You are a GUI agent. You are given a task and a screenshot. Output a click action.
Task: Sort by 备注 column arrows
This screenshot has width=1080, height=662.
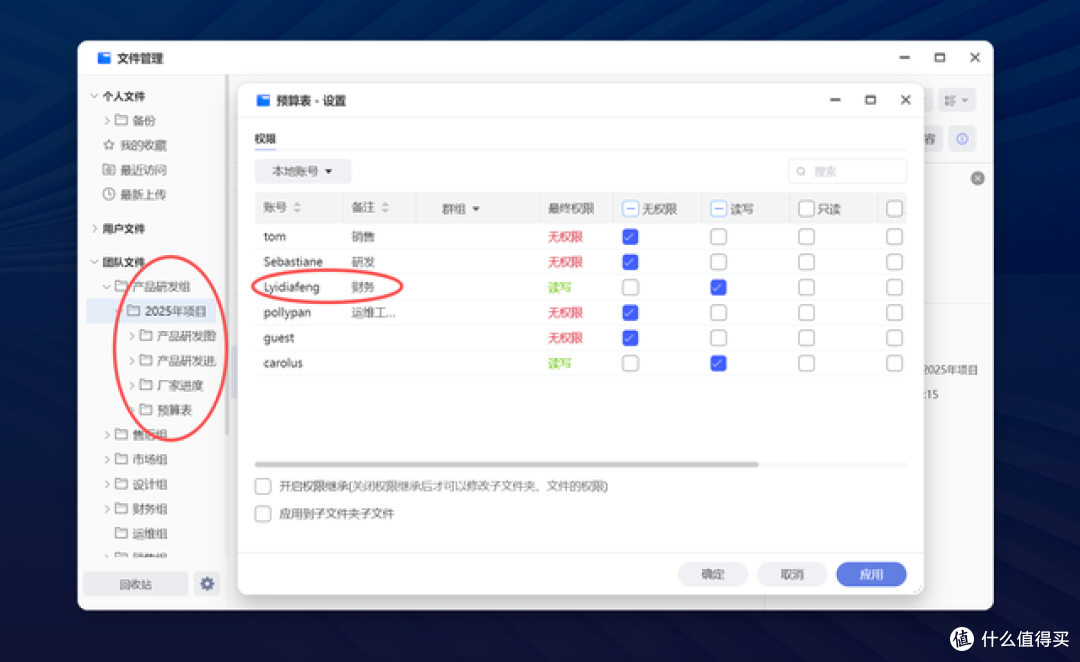(x=385, y=207)
